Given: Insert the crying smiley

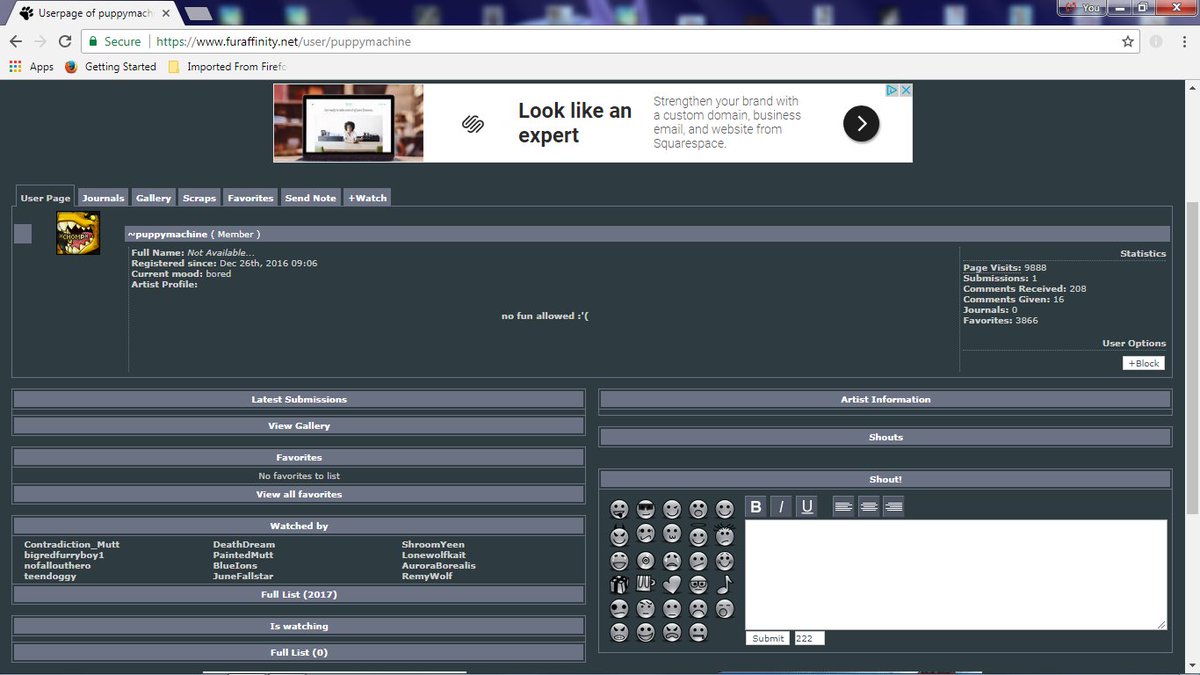Looking at the screenshot, I should pyautogui.click(x=672, y=559).
